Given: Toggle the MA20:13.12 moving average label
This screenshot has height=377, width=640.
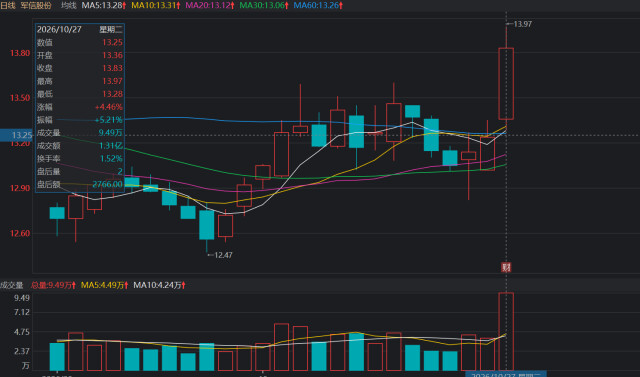Looking at the screenshot, I should (208, 6).
